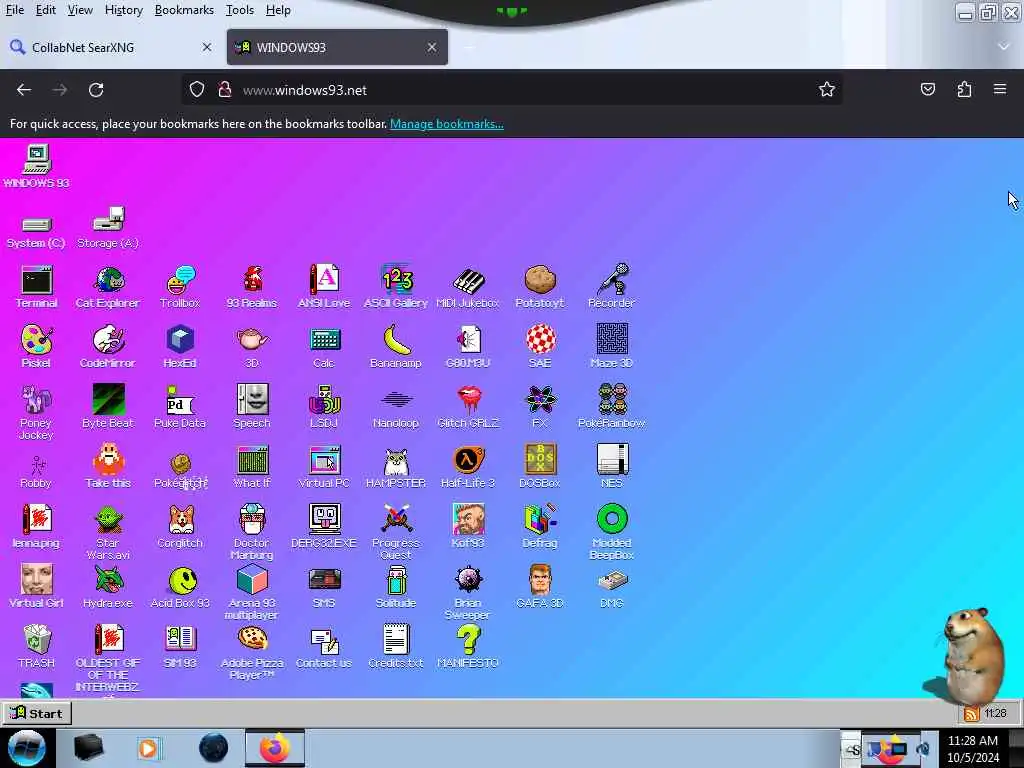Open Half-Life 3 icon
This screenshot has height=768, width=1024.
coord(468,467)
